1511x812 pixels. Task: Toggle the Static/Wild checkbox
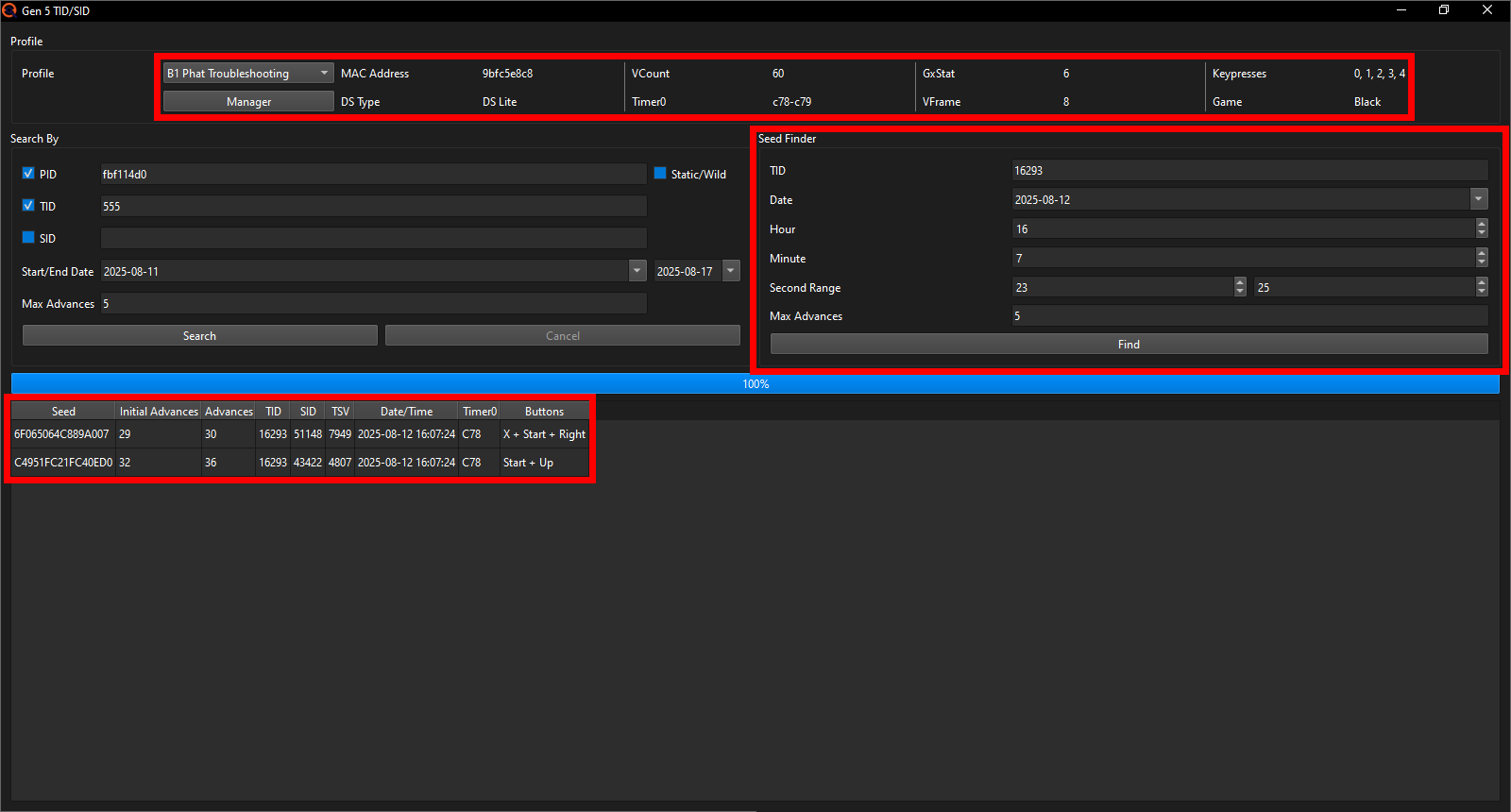coord(660,174)
